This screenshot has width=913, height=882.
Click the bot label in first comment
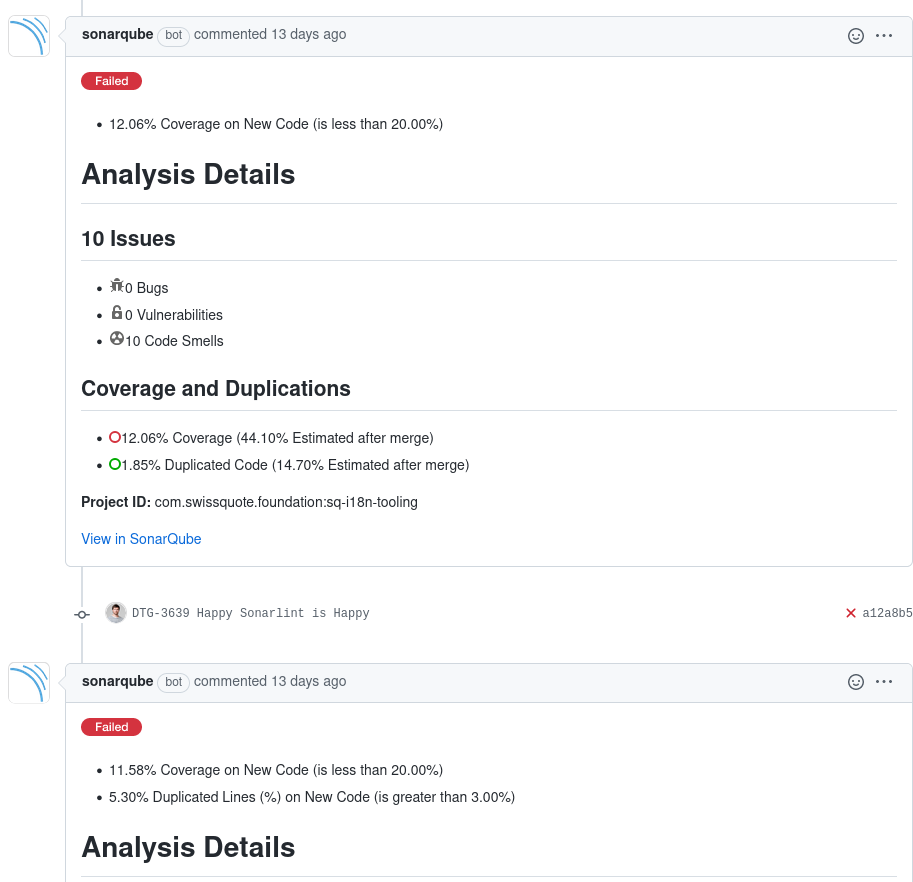[x=174, y=35]
